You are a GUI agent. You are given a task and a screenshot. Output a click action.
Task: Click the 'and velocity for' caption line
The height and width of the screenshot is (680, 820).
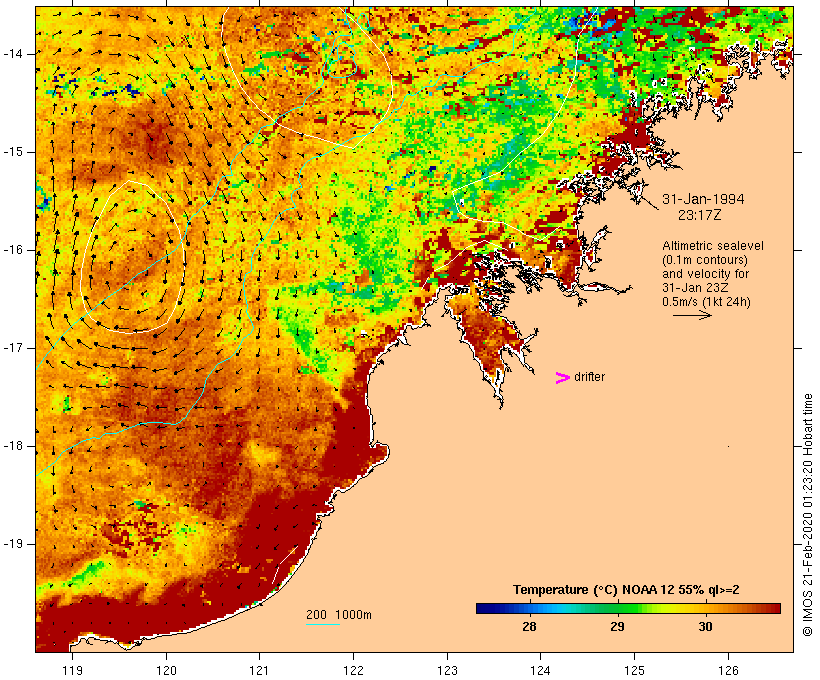point(705,274)
